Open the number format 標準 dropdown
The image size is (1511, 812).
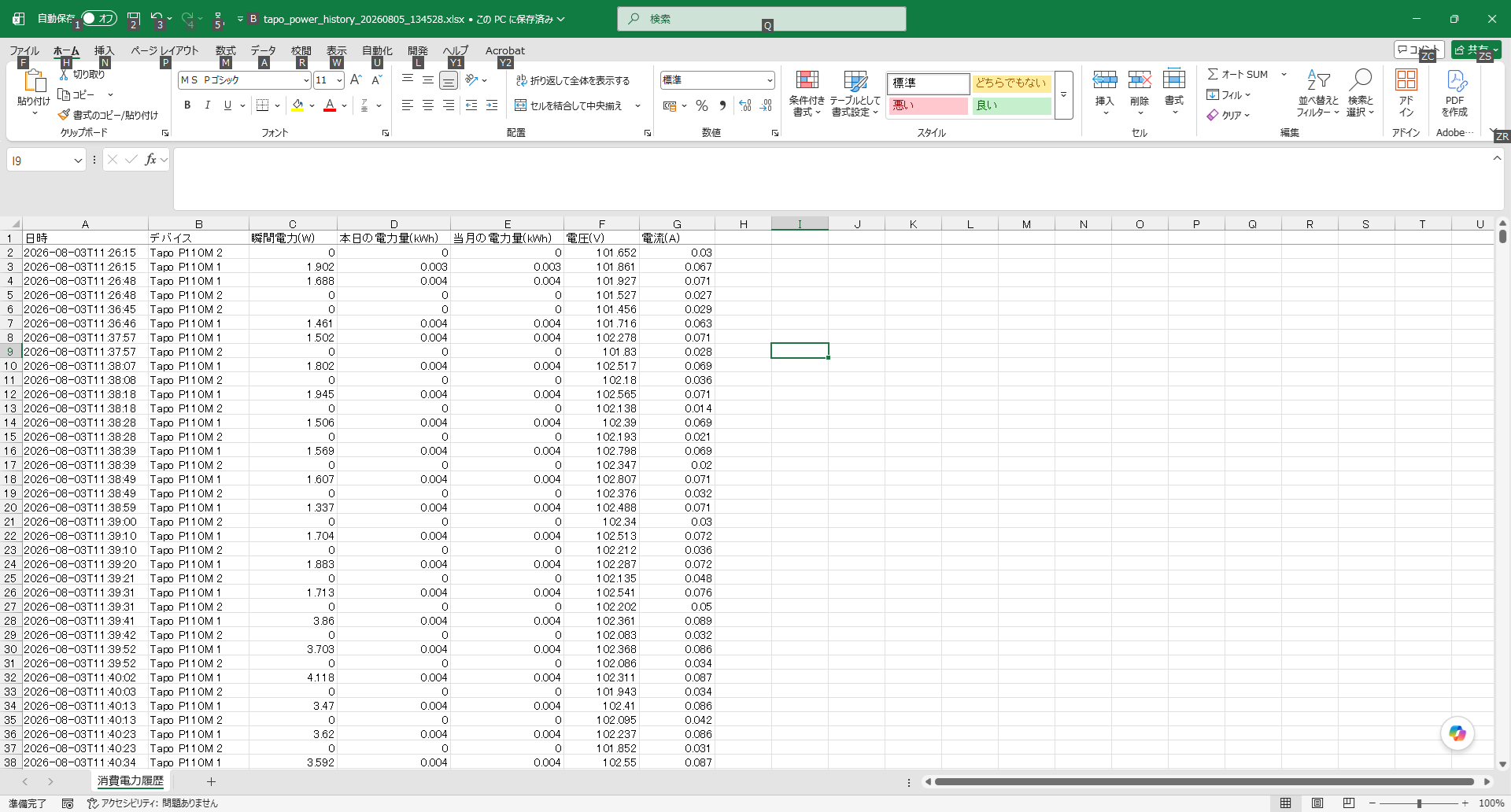coord(769,80)
